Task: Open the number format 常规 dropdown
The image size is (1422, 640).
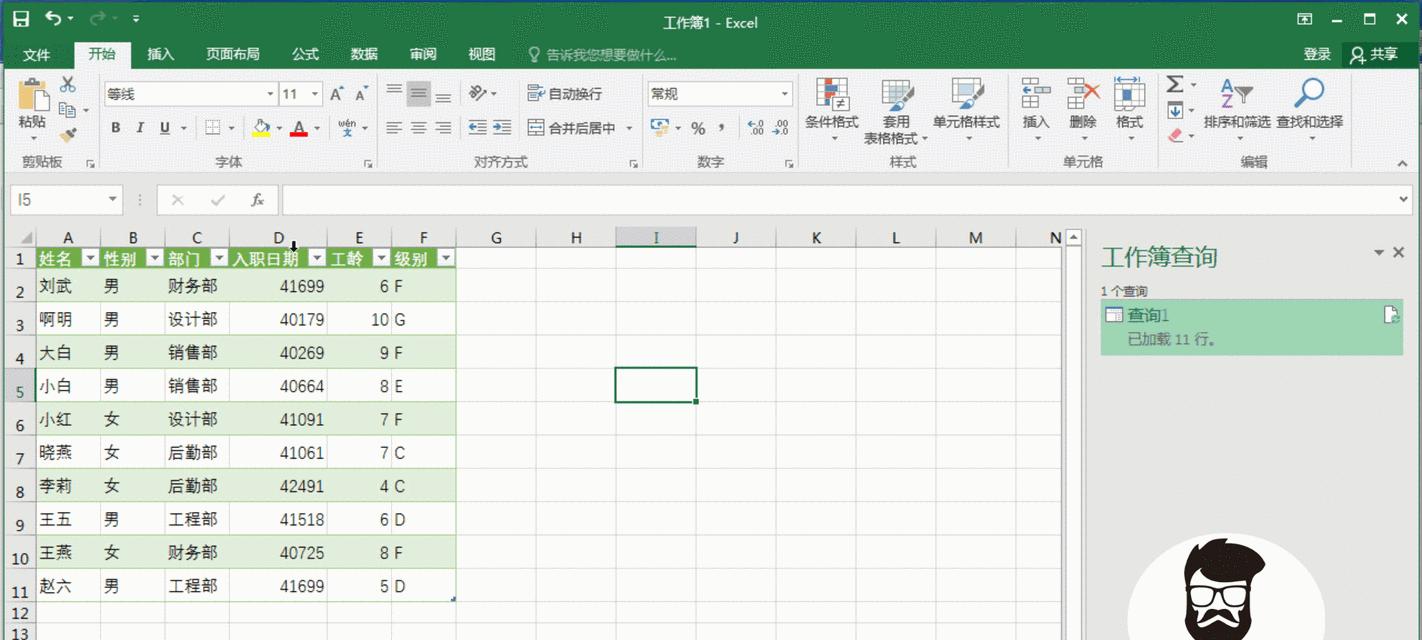Action: [784, 94]
